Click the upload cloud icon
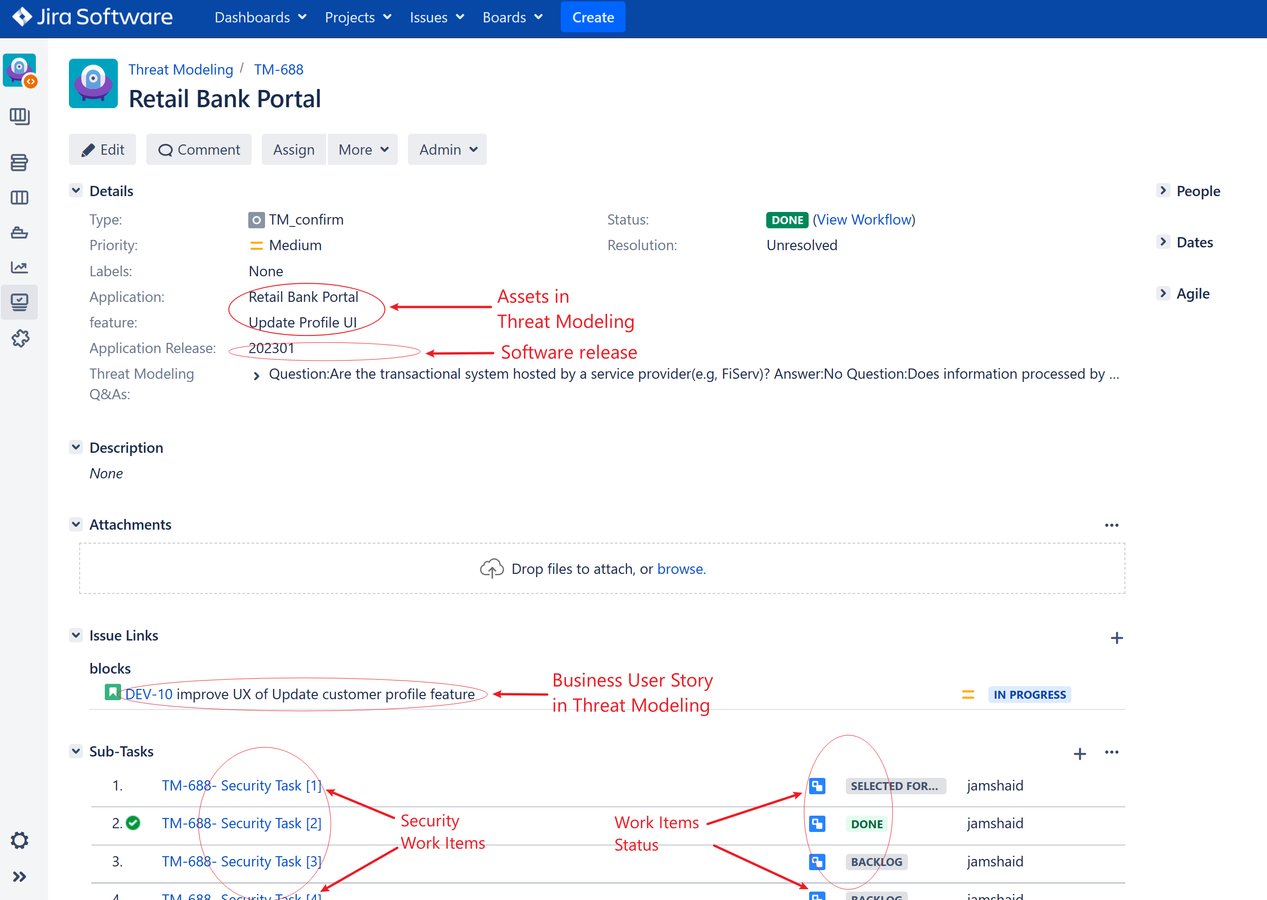The height and width of the screenshot is (900, 1267). 491,569
